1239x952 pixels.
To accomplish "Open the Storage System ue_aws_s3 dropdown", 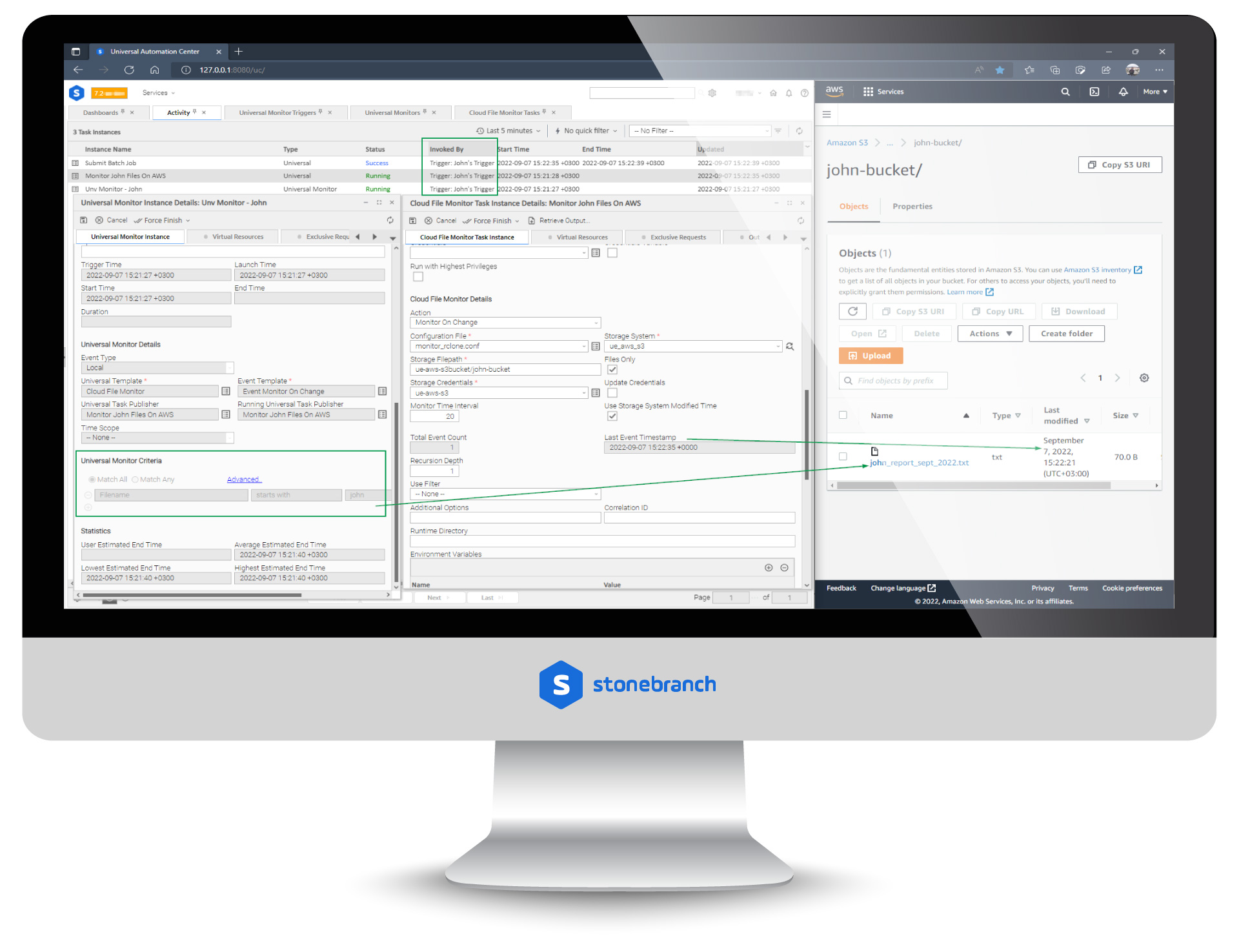I will coord(693,347).
